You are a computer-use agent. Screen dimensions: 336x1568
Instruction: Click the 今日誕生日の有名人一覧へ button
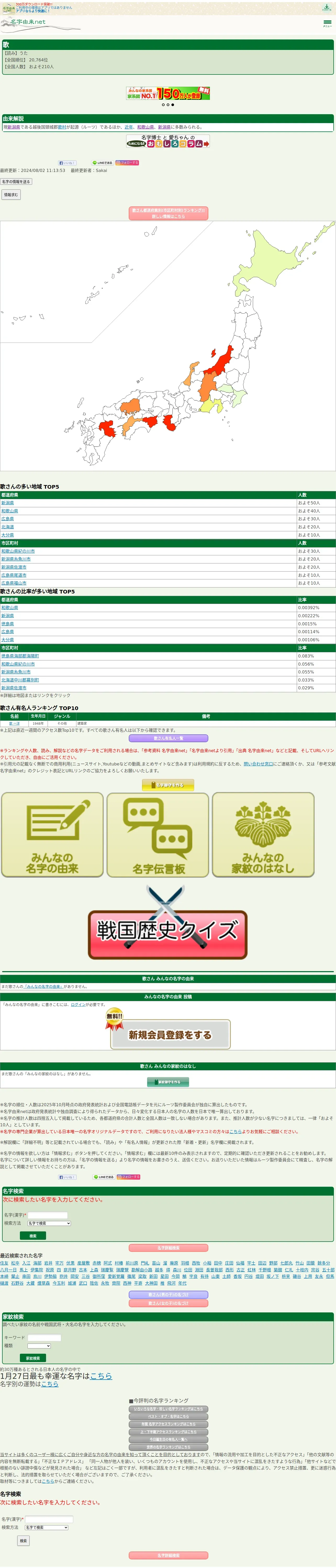click(x=168, y=1440)
